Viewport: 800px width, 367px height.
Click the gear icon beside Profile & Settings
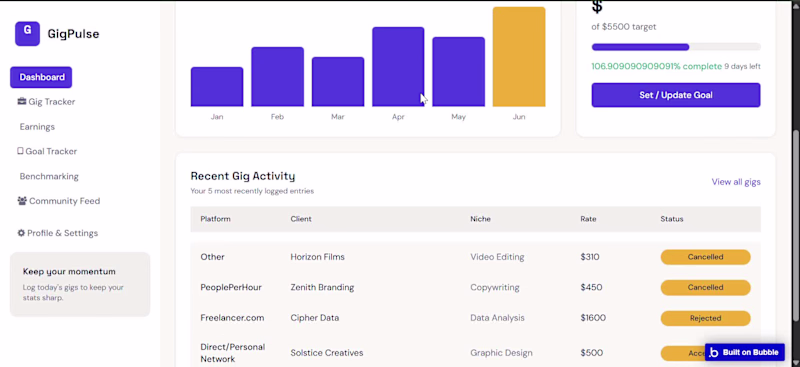coord(21,233)
